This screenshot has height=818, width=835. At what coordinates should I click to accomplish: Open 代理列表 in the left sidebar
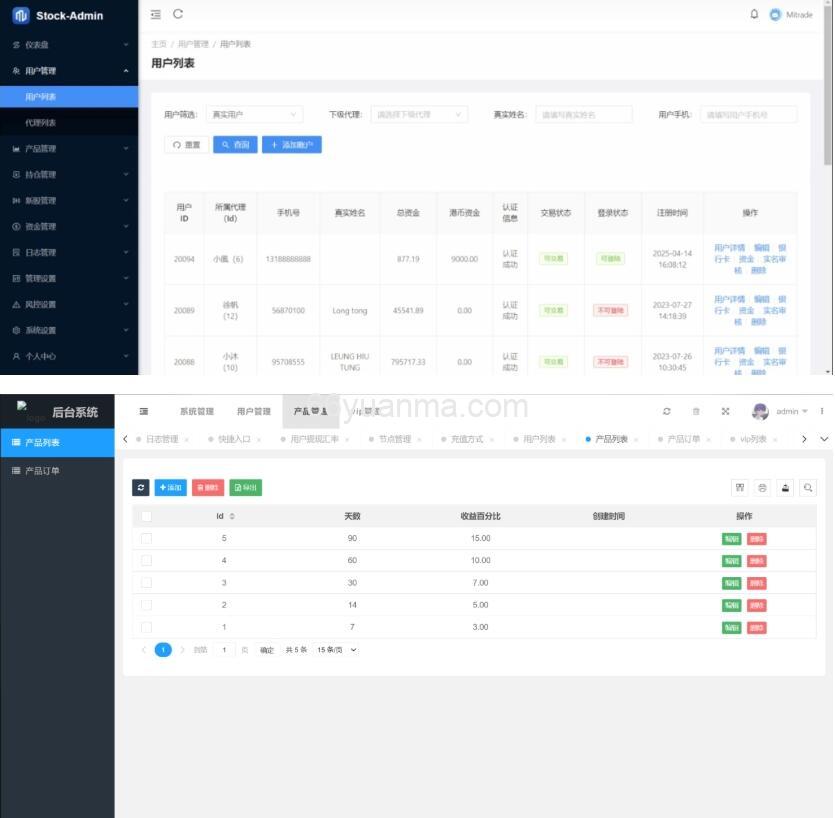tap(41, 123)
